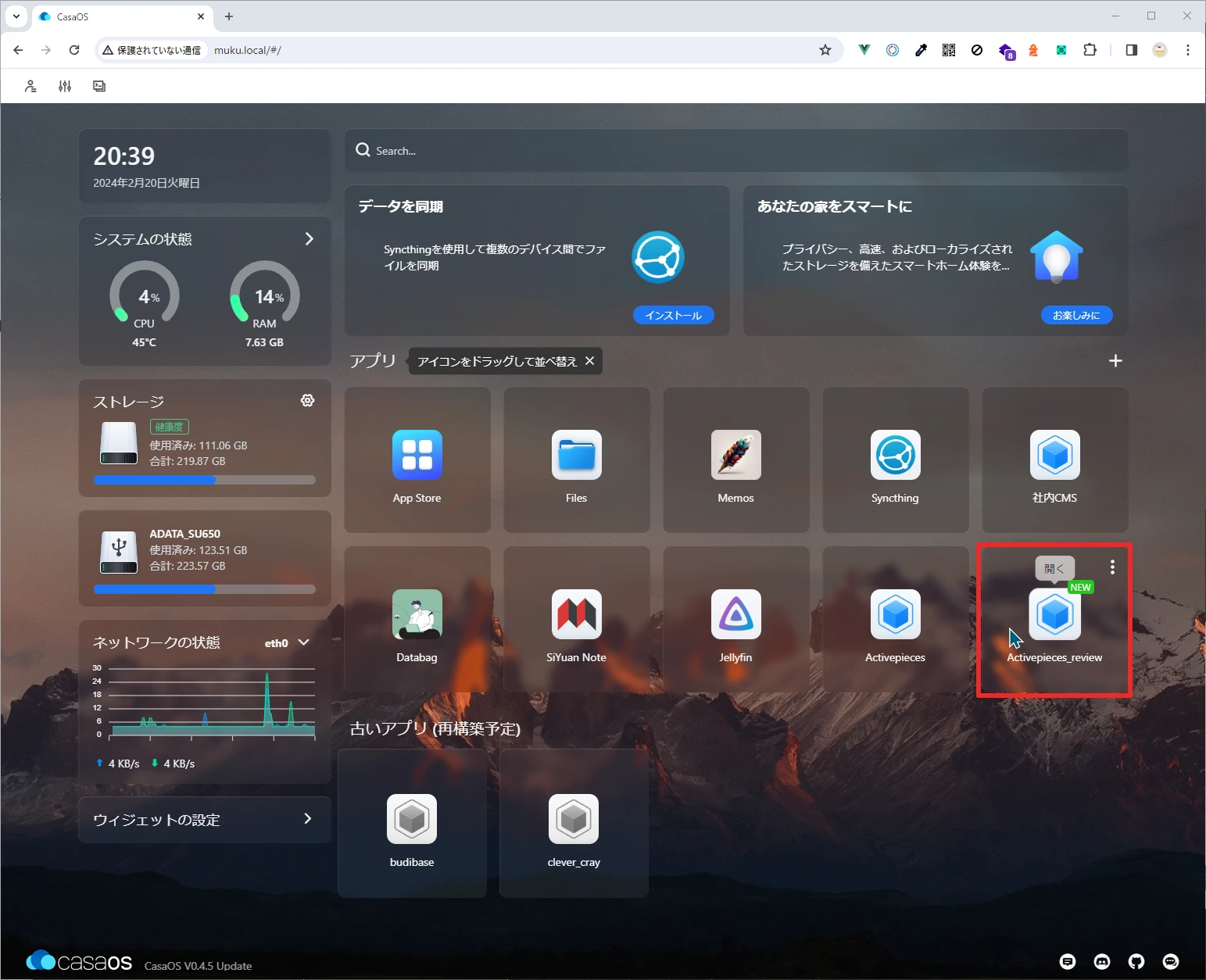Open the Chrome three-dot menu
The height and width of the screenshot is (980, 1206).
(1188, 50)
